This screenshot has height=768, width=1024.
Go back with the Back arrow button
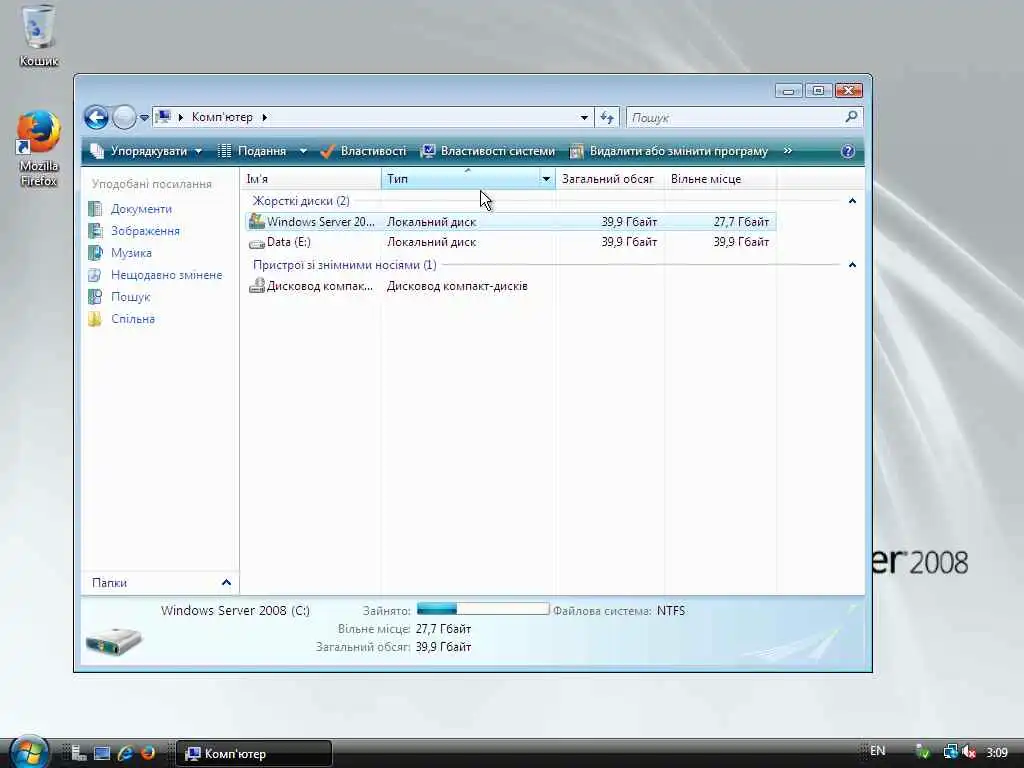[x=97, y=118]
